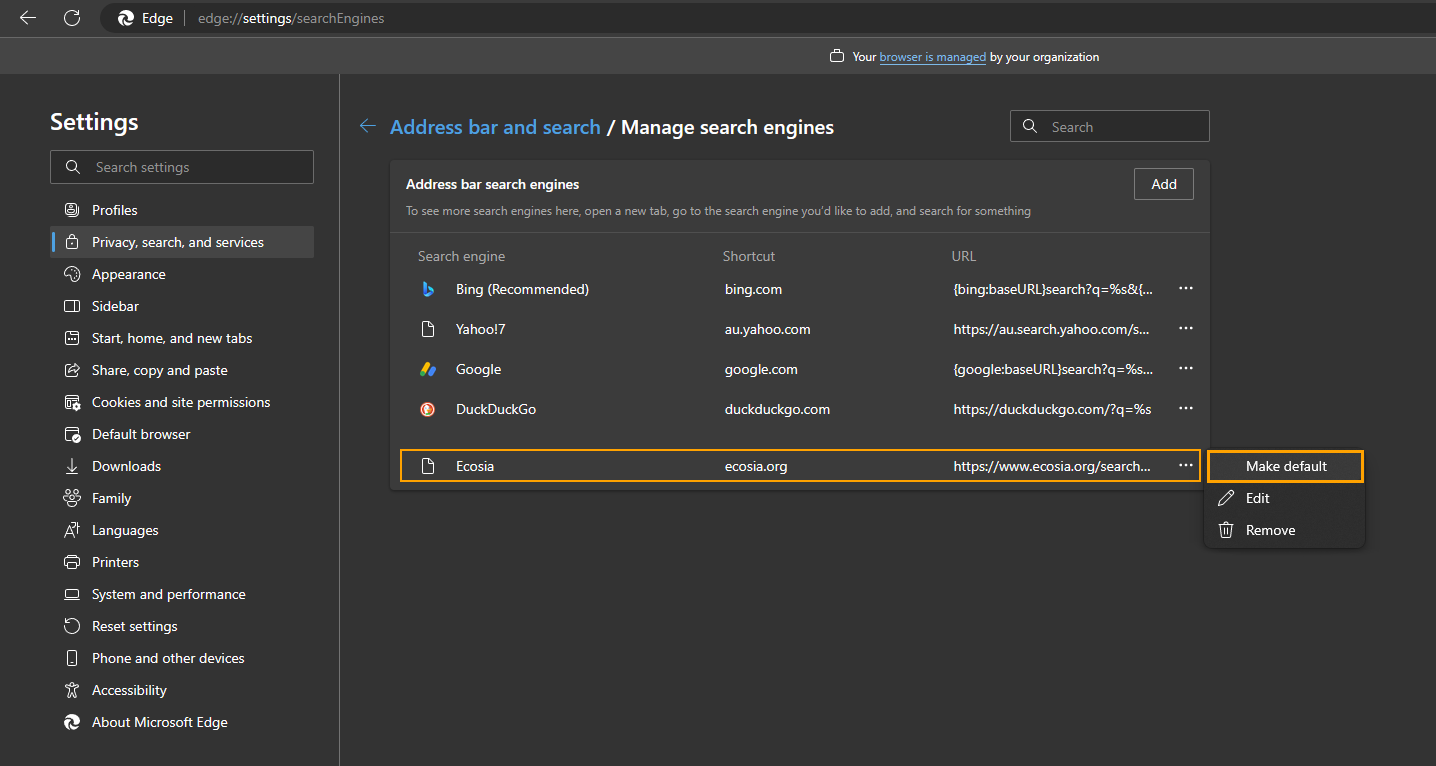Open System and performance settings

coord(182,594)
